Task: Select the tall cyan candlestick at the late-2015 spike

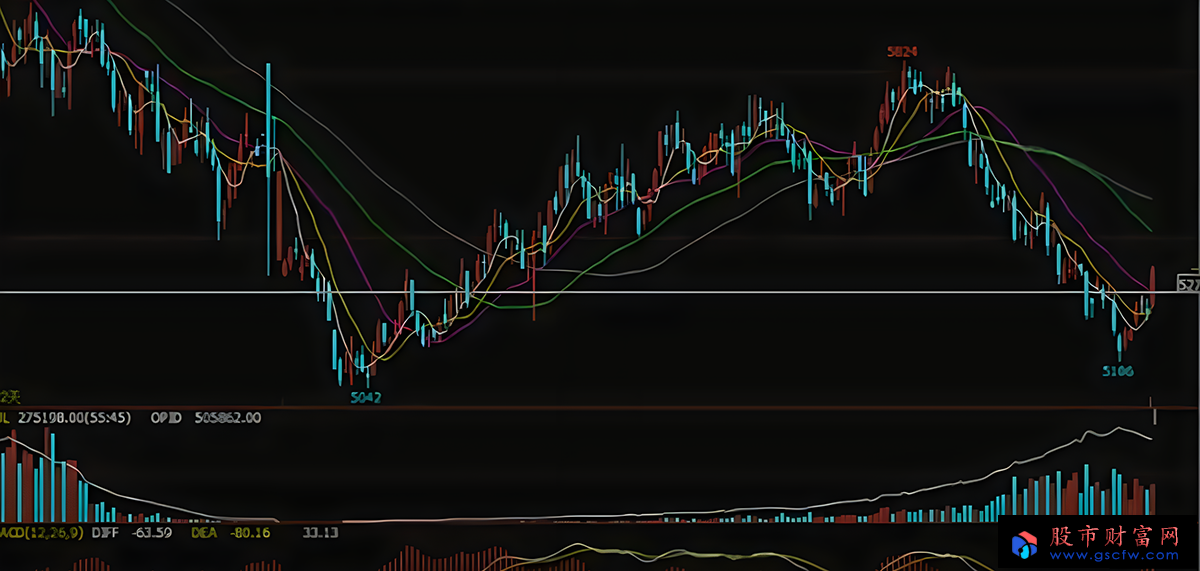Action: pos(268,168)
